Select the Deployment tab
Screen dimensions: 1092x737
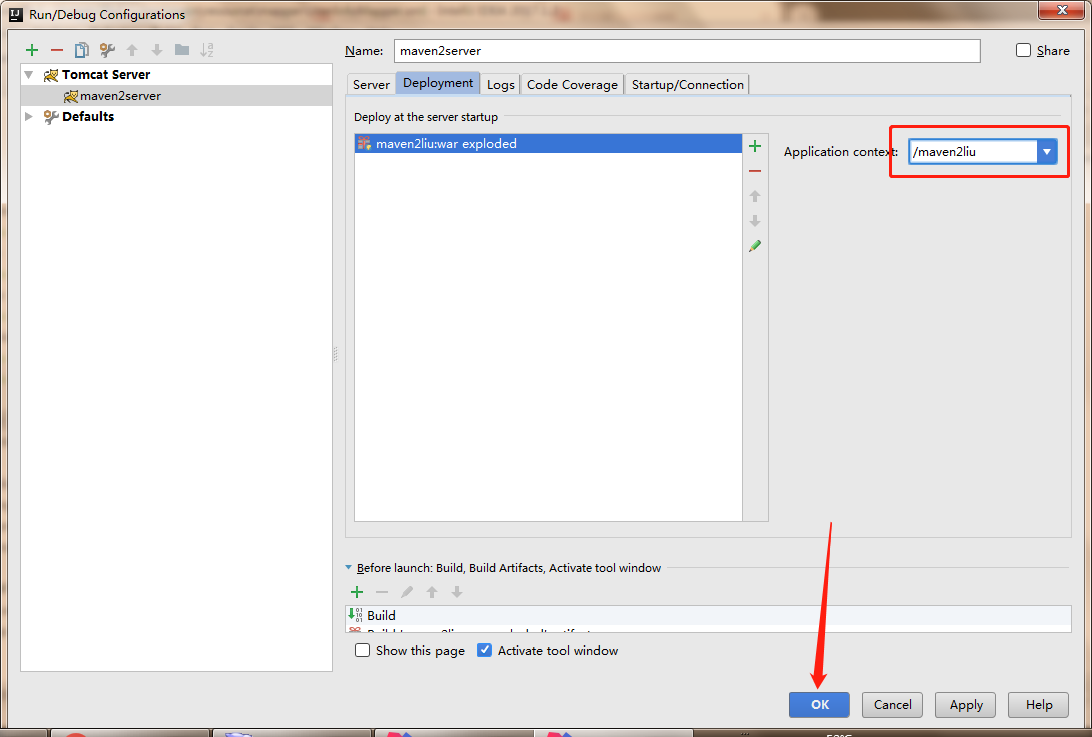point(438,83)
